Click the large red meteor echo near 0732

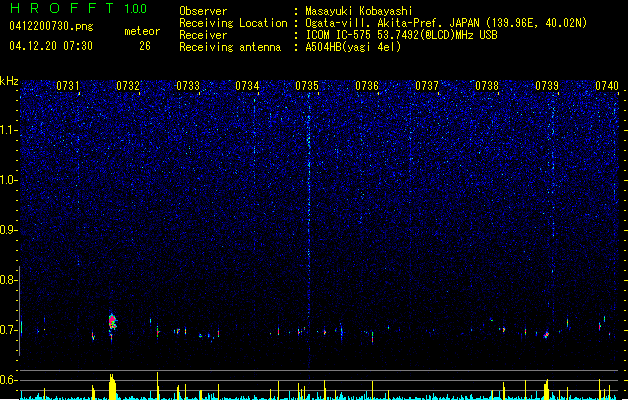112,322
